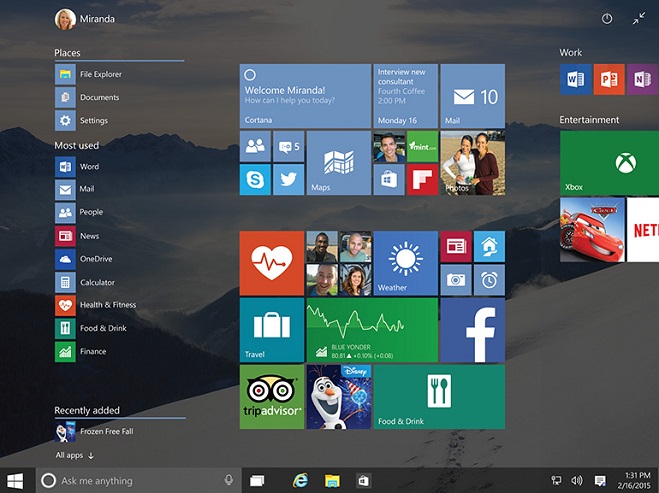This screenshot has width=659, height=493.
Task: Launch Word from Most used list
Action: pos(77,167)
